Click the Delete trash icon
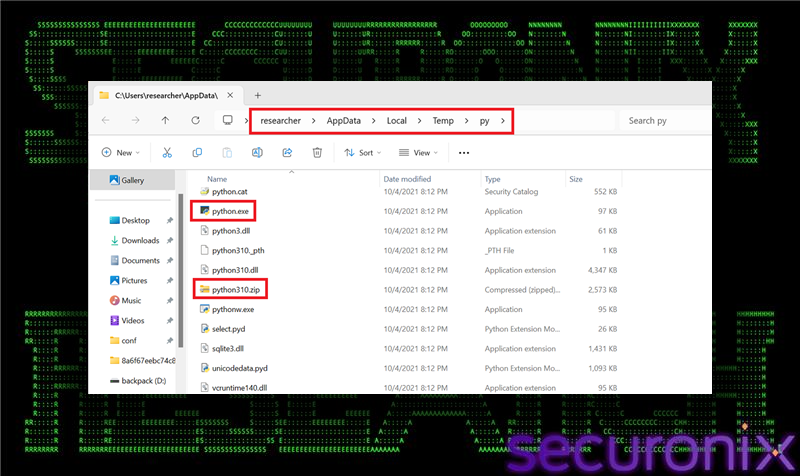This screenshot has height=476, width=800. (x=317, y=153)
